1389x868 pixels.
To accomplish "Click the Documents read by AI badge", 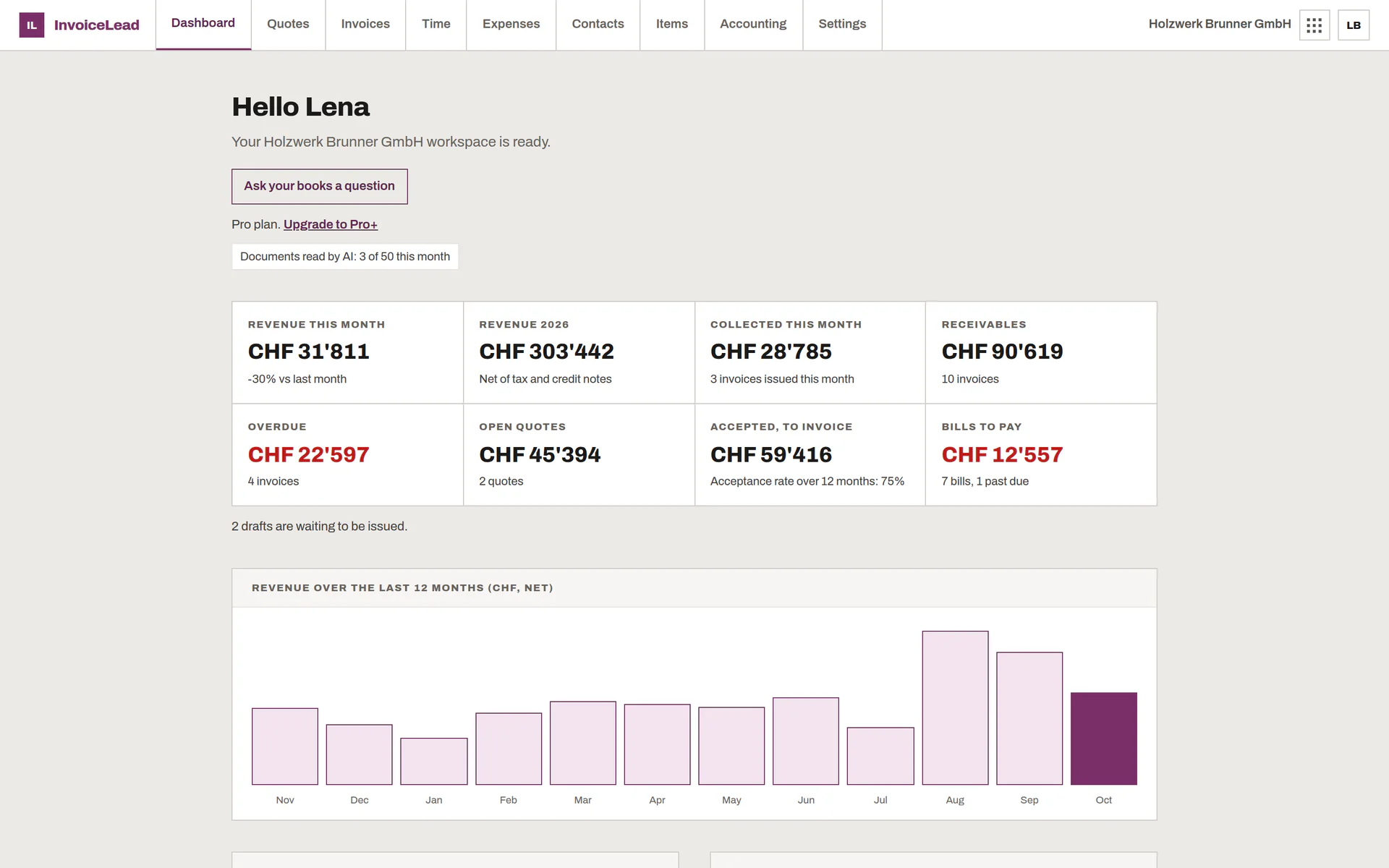I will pos(345,257).
